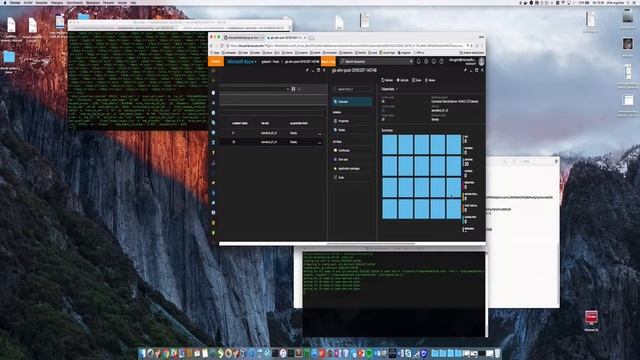Open Trash at the end of the Dock
Image resolution: width=640 pixels, height=360 pixels.
click(x=498, y=353)
